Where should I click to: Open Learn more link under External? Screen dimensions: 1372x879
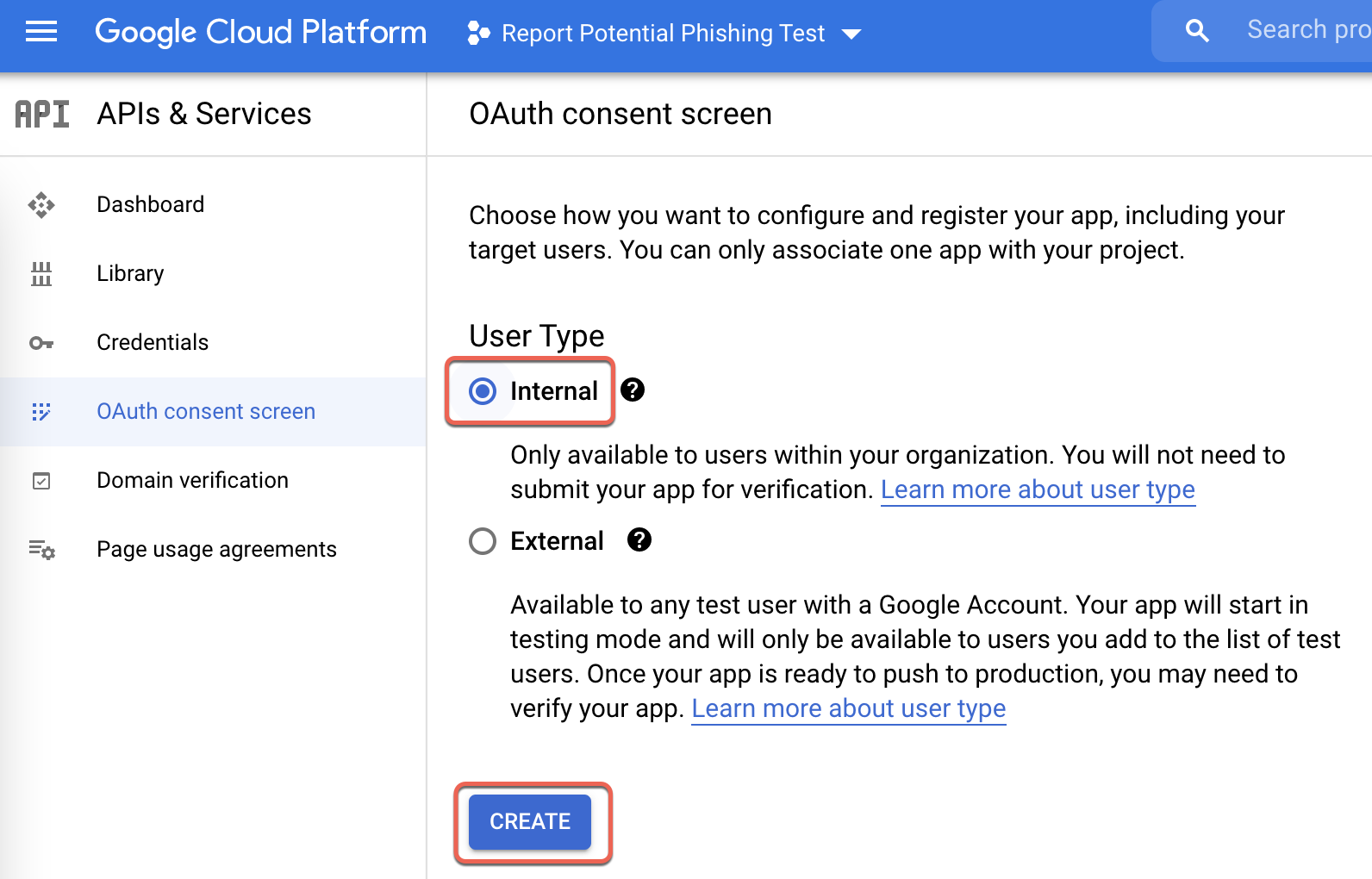[848, 708]
